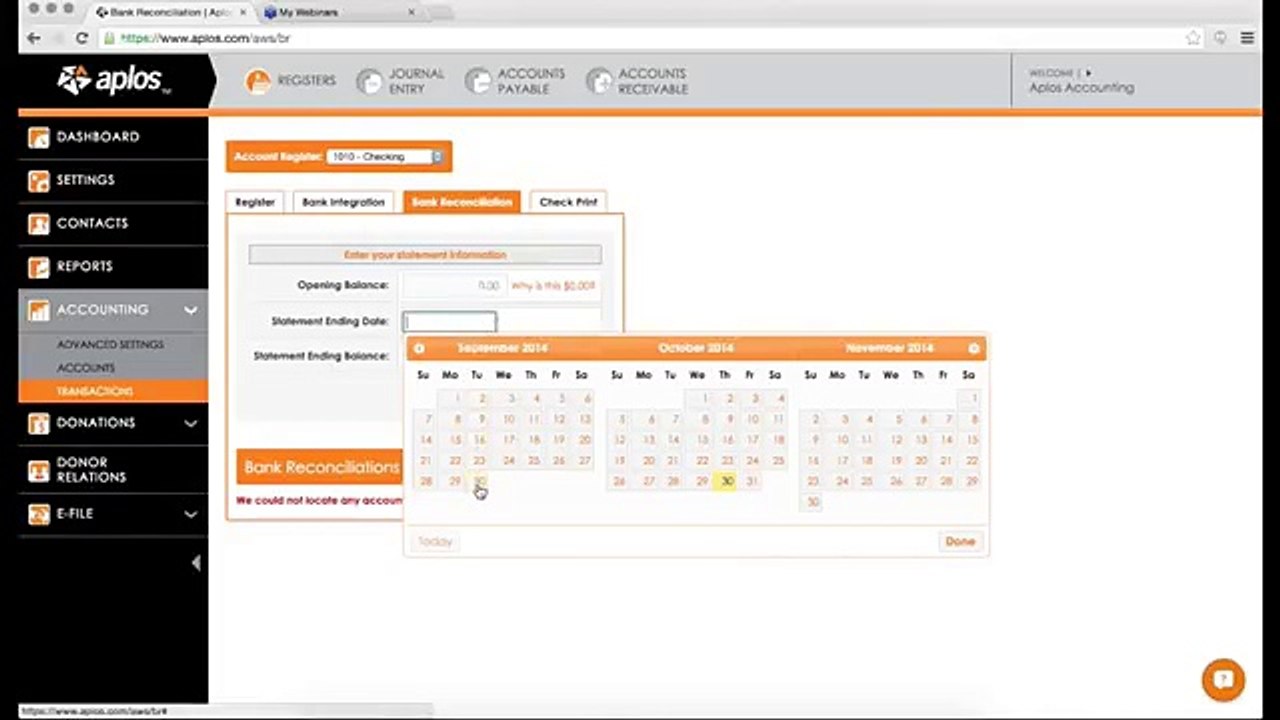Click the browser back arrow
Viewport: 1280px width, 720px height.
click(x=34, y=38)
